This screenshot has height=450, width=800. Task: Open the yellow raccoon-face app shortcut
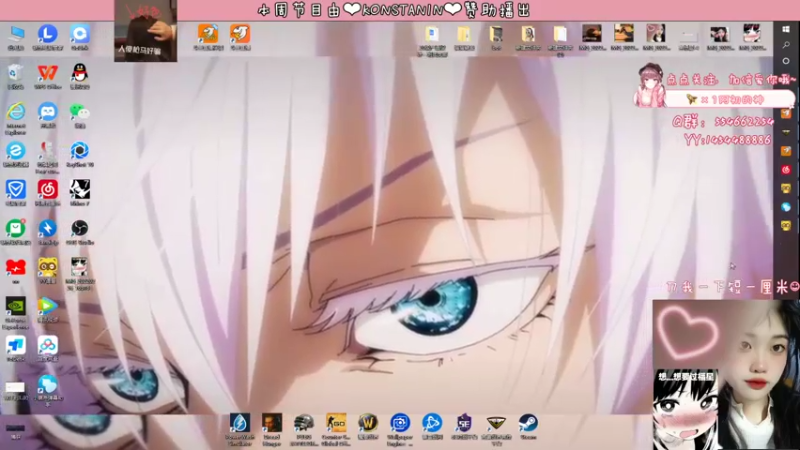(x=47, y=267)
